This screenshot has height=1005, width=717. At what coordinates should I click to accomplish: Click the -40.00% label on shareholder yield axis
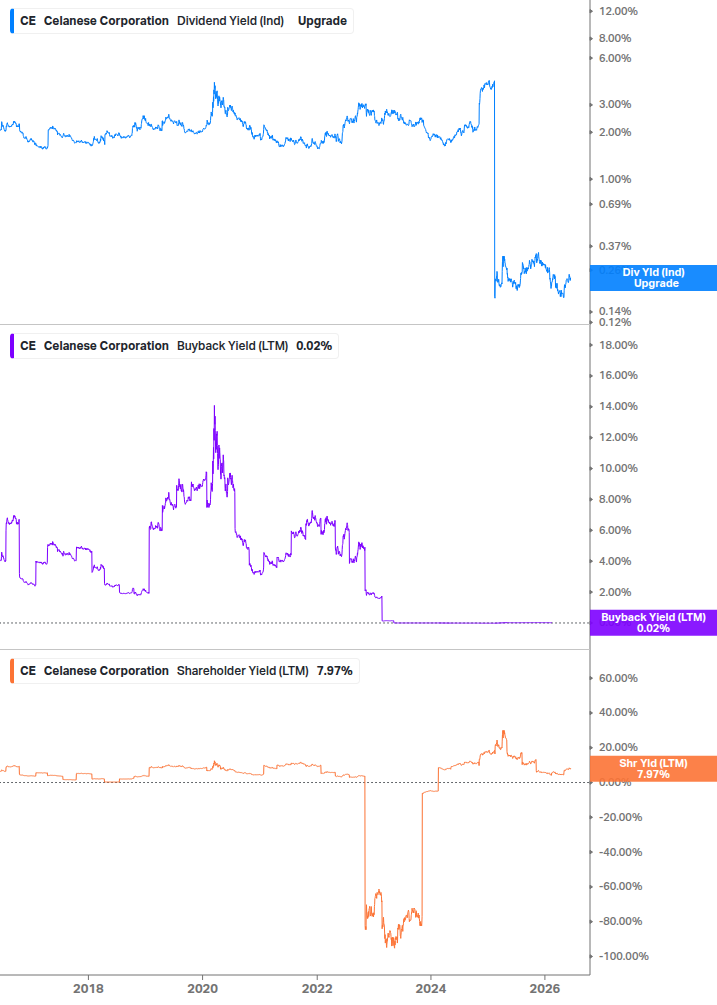pyautogui.click(x=620, y=852)
